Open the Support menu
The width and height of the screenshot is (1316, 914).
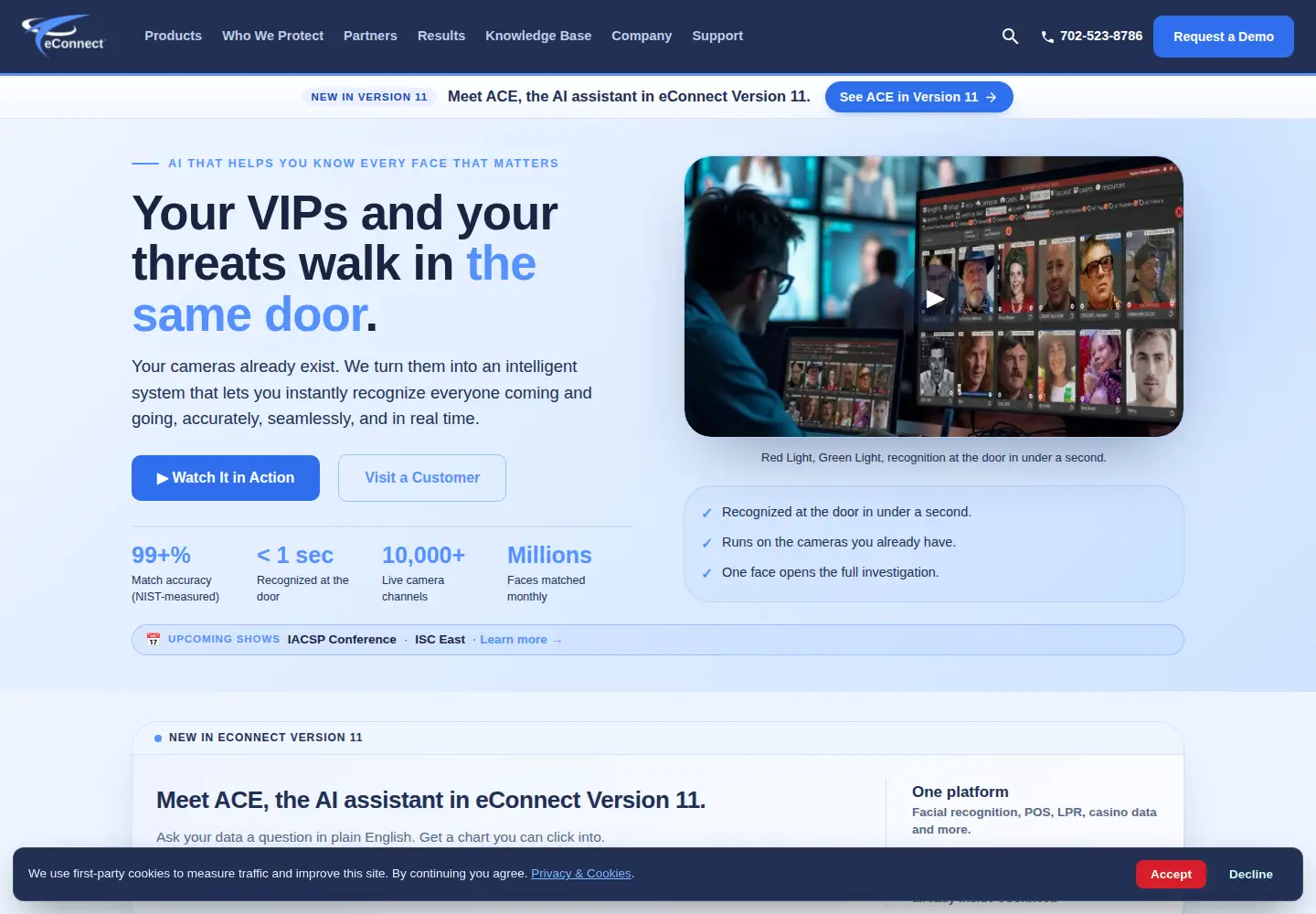717,36
